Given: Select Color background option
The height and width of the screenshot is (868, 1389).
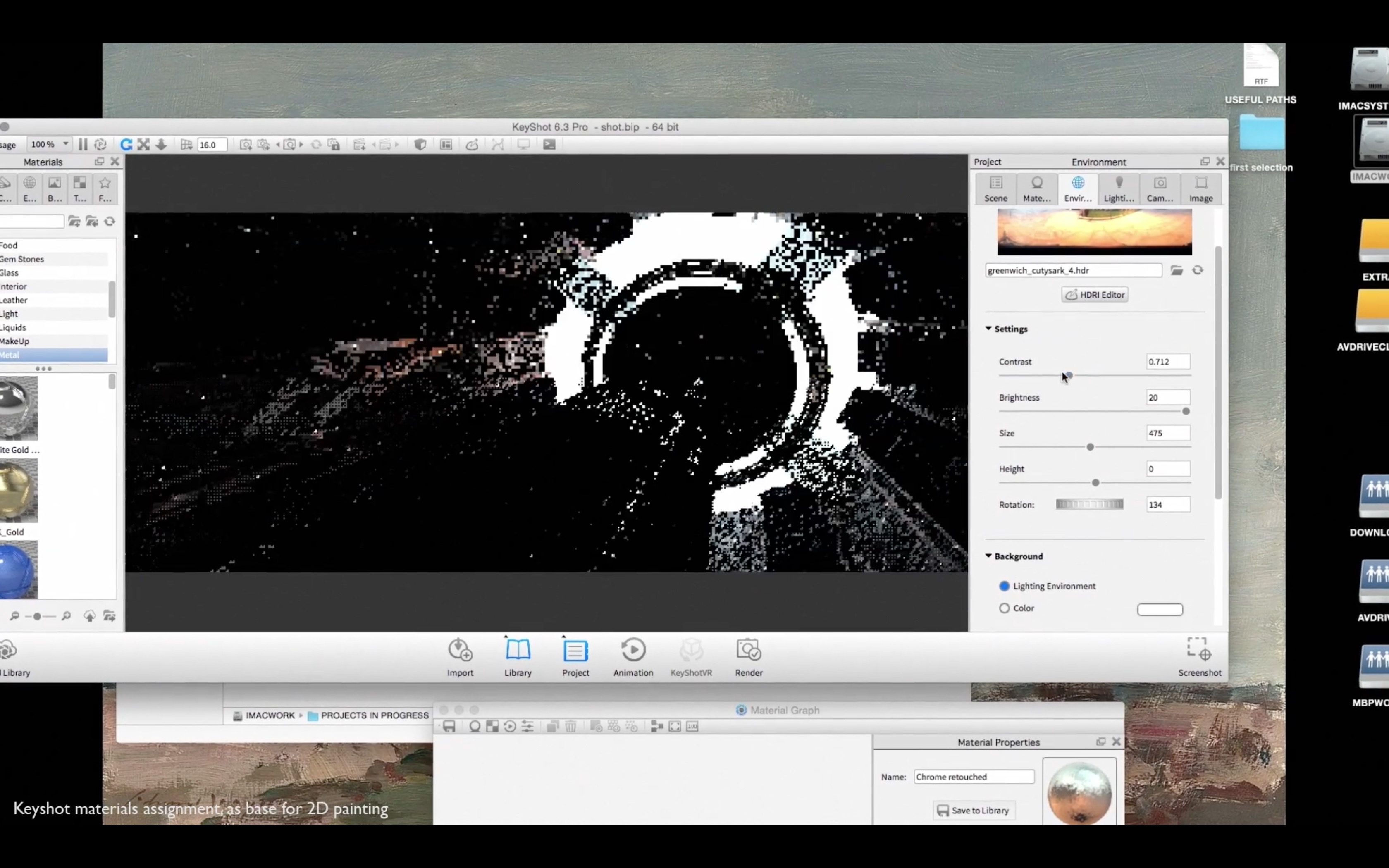Looking at the screenshot, I should [x=1005, y=608].
